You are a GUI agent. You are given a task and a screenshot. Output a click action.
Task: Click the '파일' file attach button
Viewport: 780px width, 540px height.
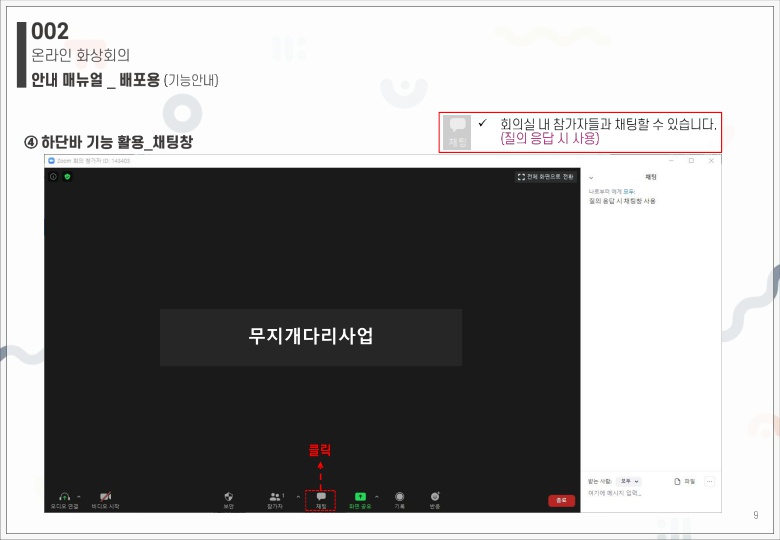(684, 481)
